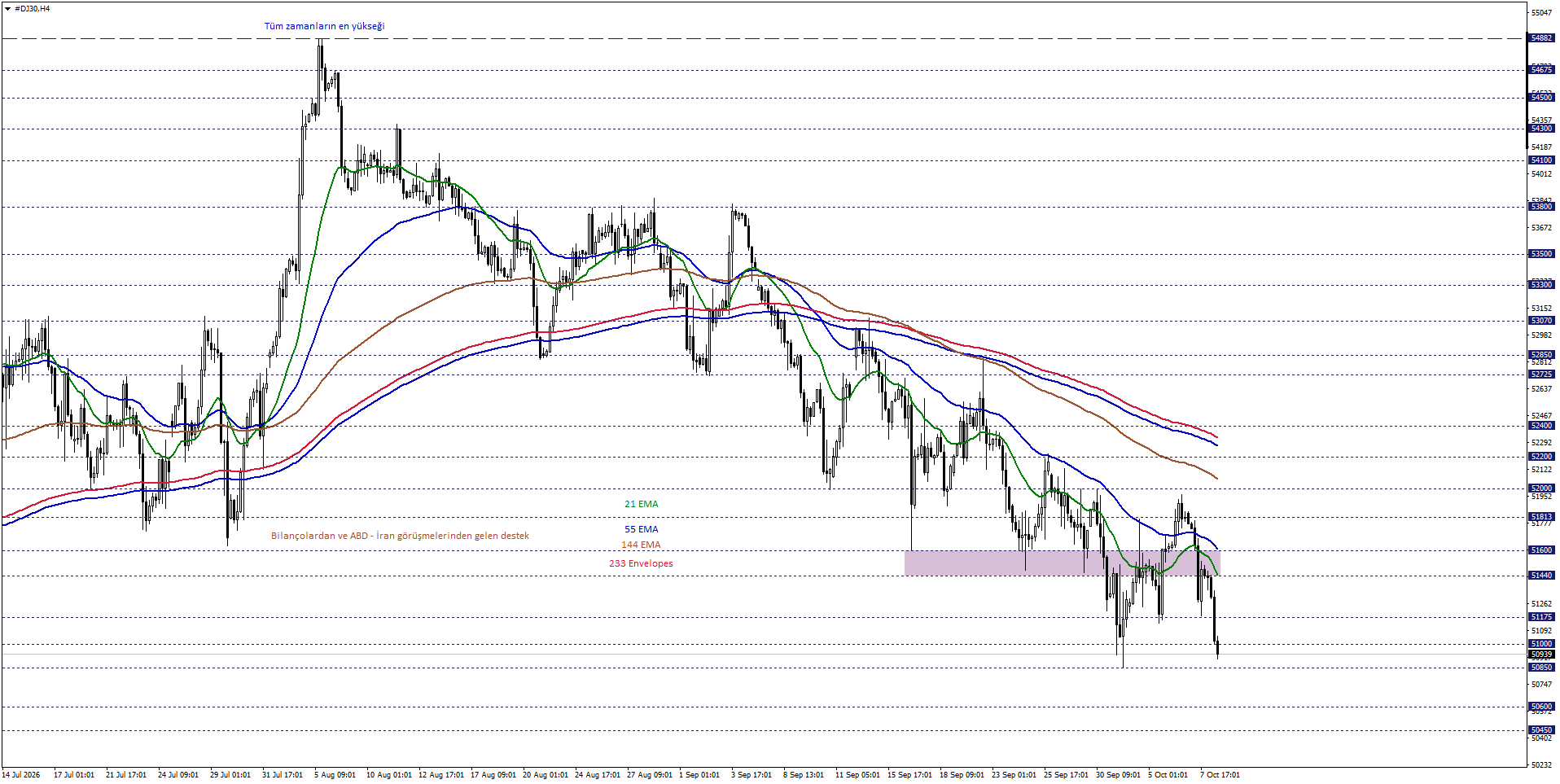Click the '7 Oct 17:01' date on time axis
Viewport: 1560px width, 784px height.
[x=1220, y=775]
